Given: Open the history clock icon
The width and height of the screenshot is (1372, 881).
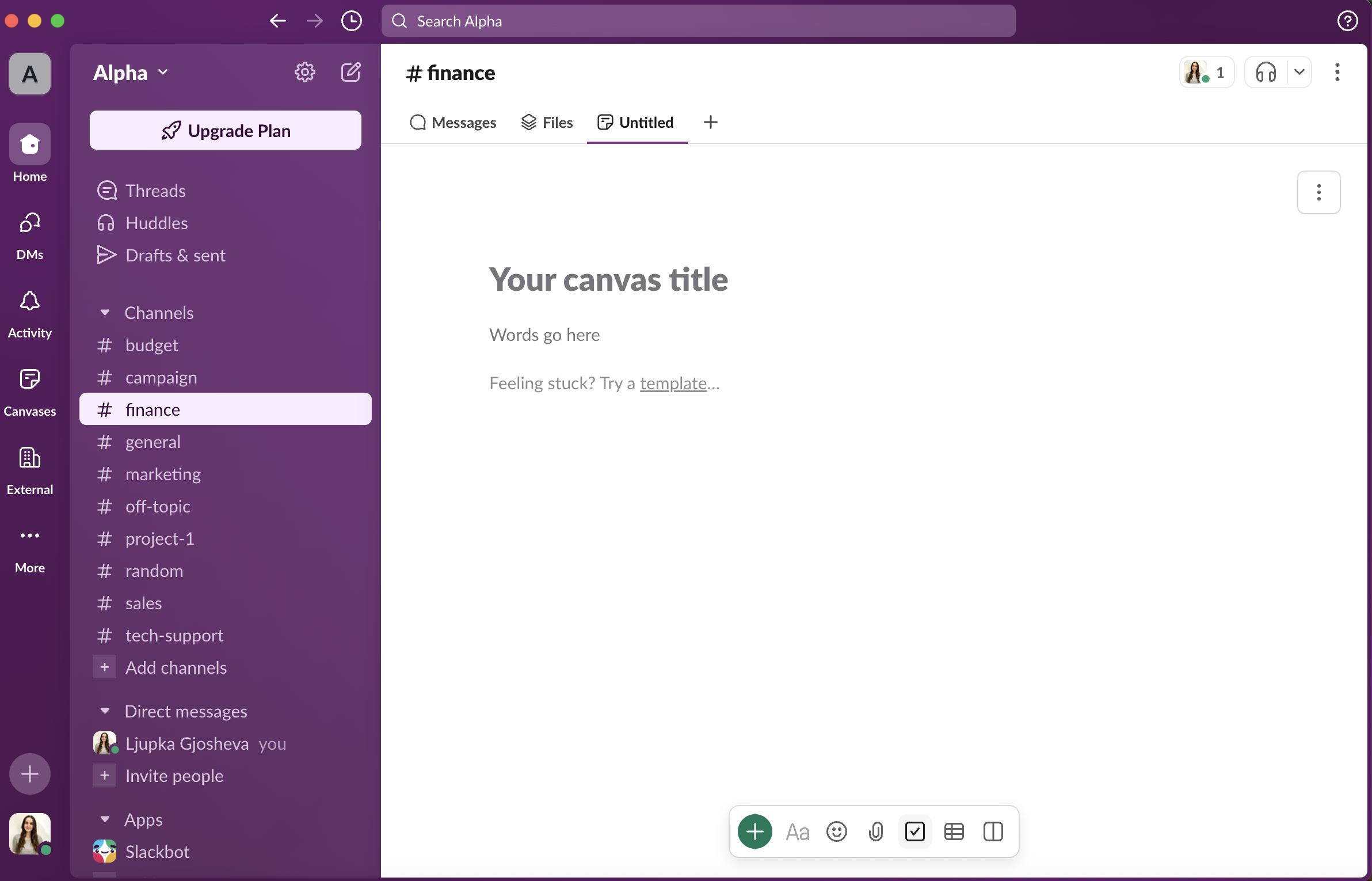Looking at the screenshot, I should [x=352, y=21].
